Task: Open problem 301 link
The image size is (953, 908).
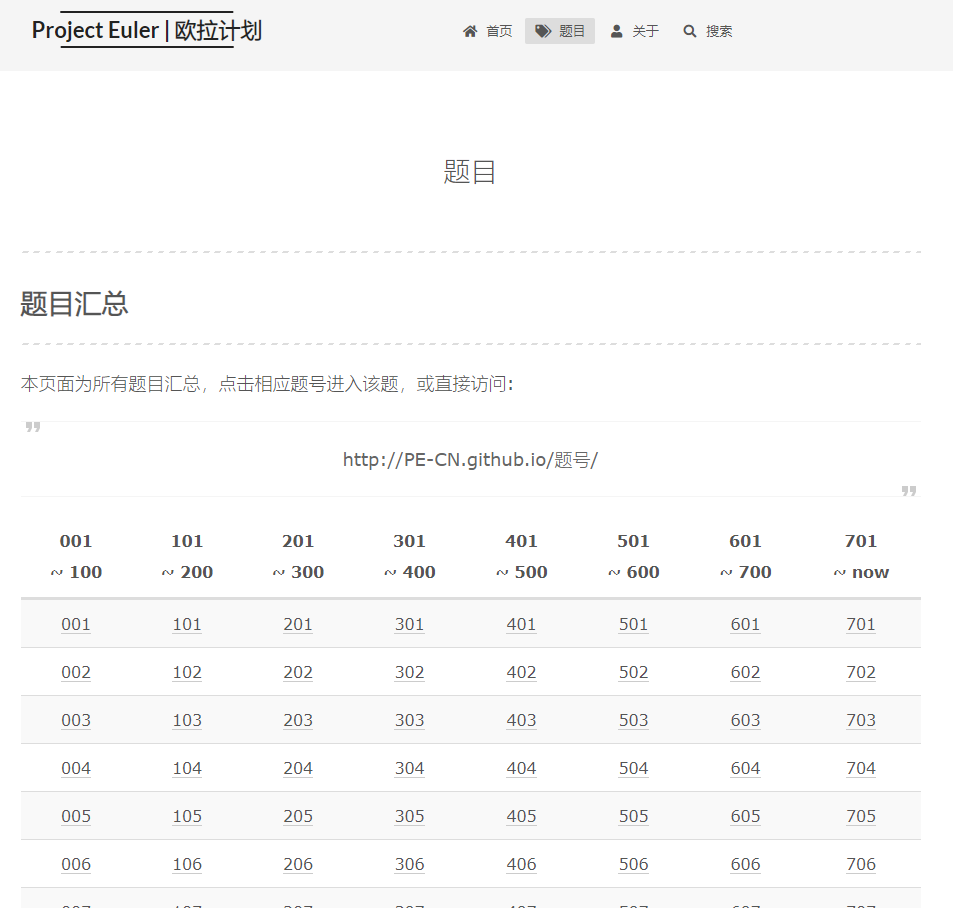Action: point(410,624)
